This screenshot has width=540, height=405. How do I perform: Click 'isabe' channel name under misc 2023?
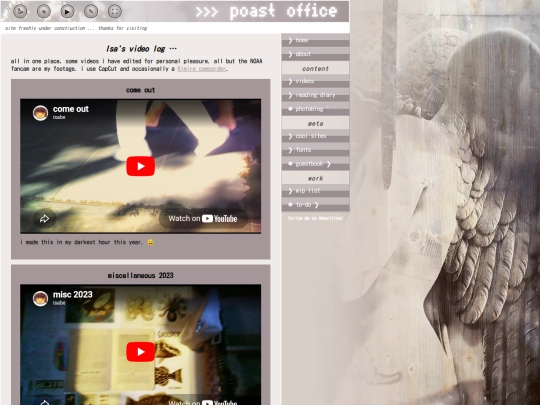(x=59, y=303)
